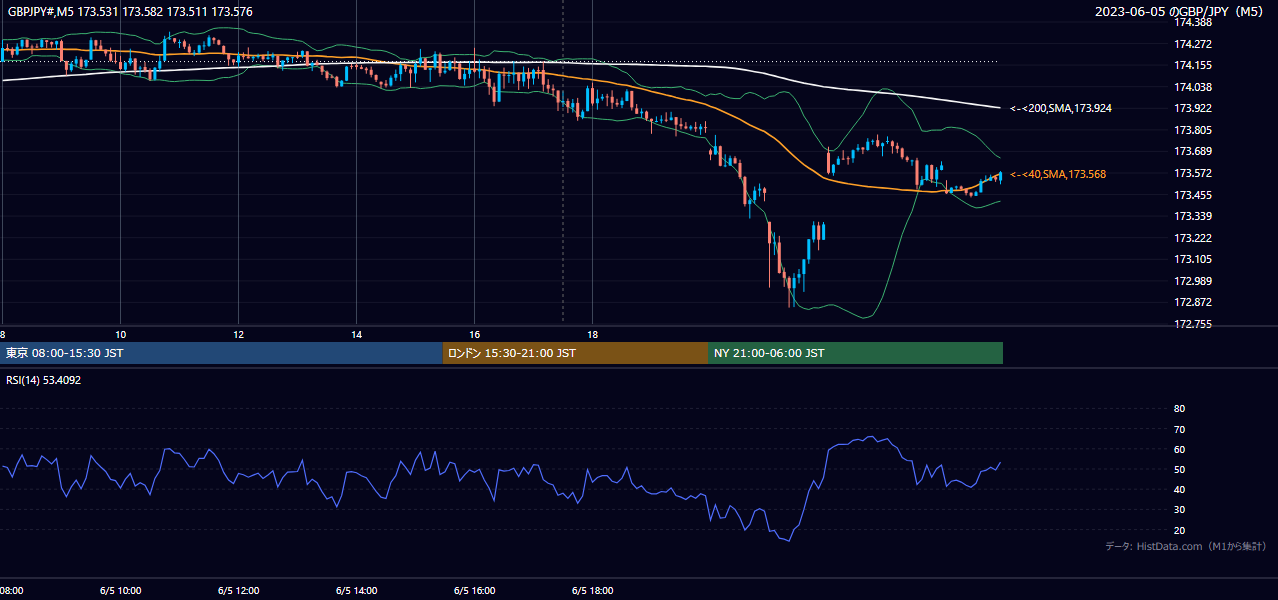This screenshot has height=600, width=1278.
Task: Click RSI scale level 60
Action: (1179, 449)
